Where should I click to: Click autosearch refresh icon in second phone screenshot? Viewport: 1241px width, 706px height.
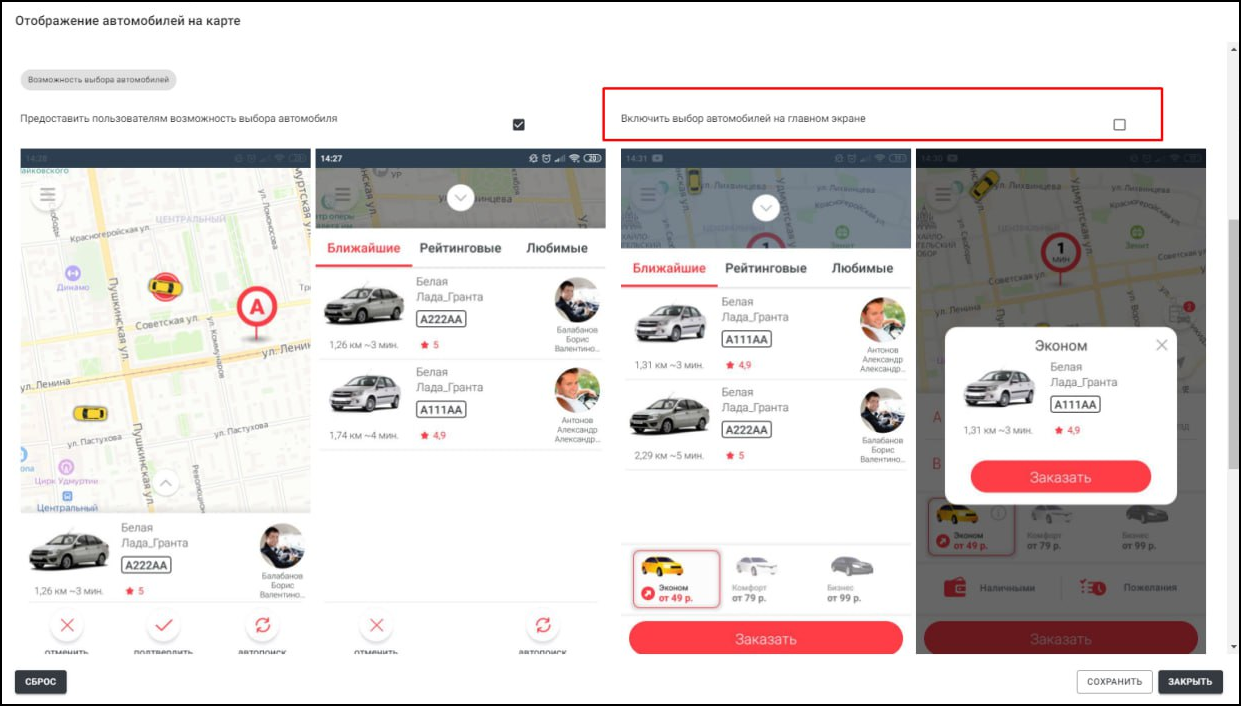[x=542, y=626]
